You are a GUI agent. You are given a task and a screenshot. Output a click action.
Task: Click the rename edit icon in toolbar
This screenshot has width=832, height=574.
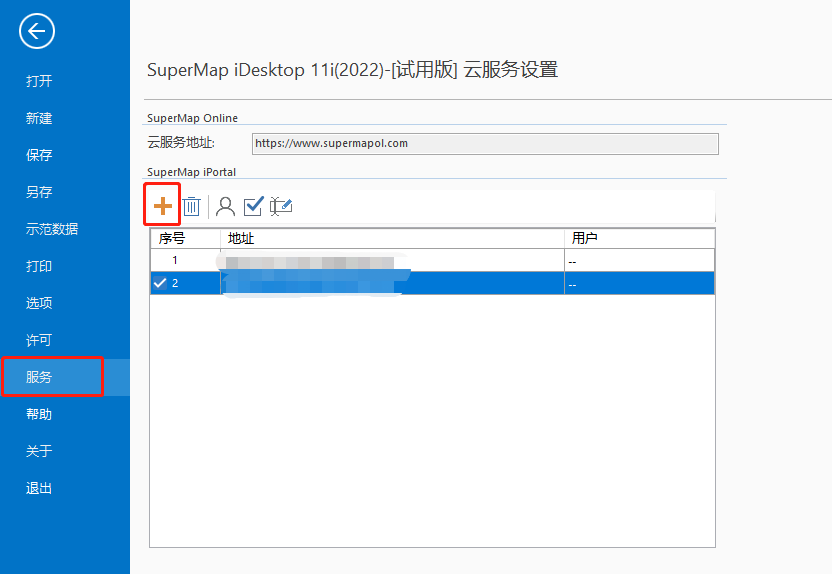[x=281, y=206]
